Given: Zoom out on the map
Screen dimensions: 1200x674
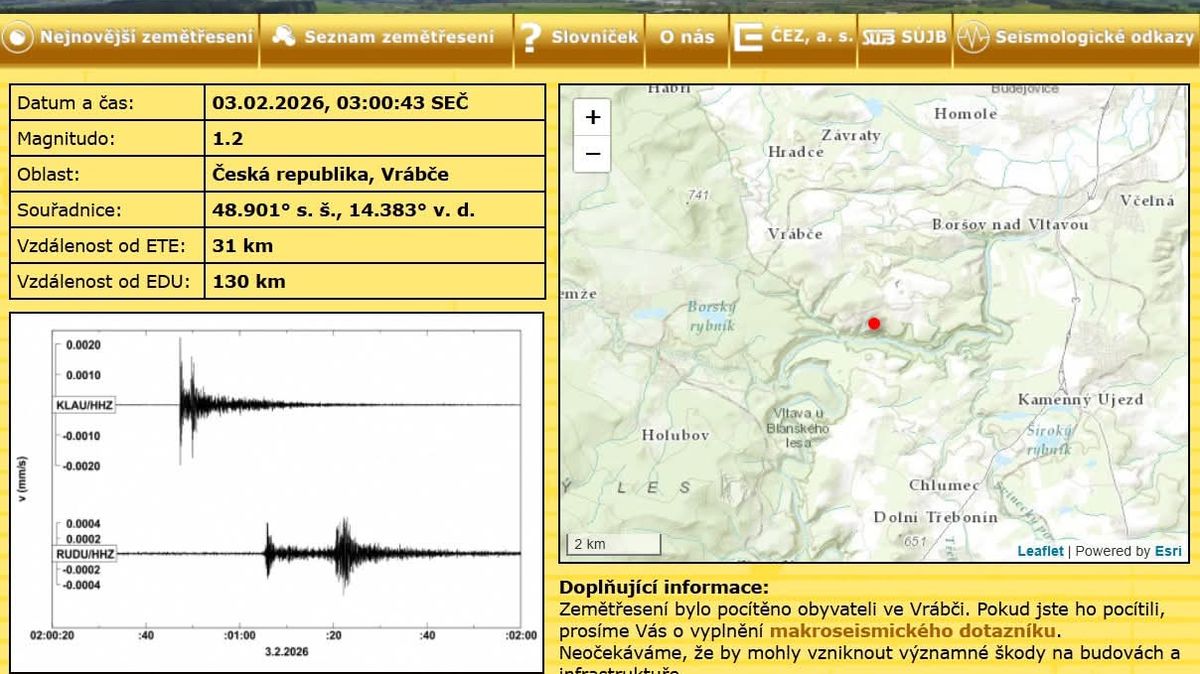Looking at the screenshot, I should [592, 154].
